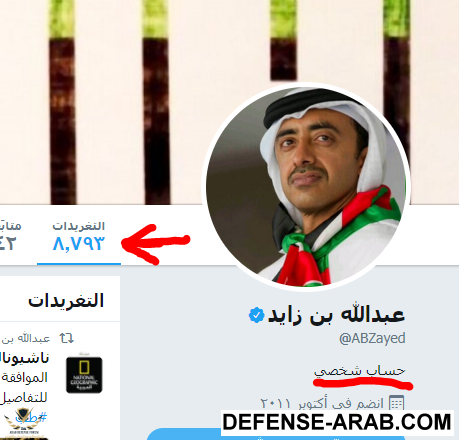Click the bio text حساب شخصي
Screen dimensions: 459x440
360,371
